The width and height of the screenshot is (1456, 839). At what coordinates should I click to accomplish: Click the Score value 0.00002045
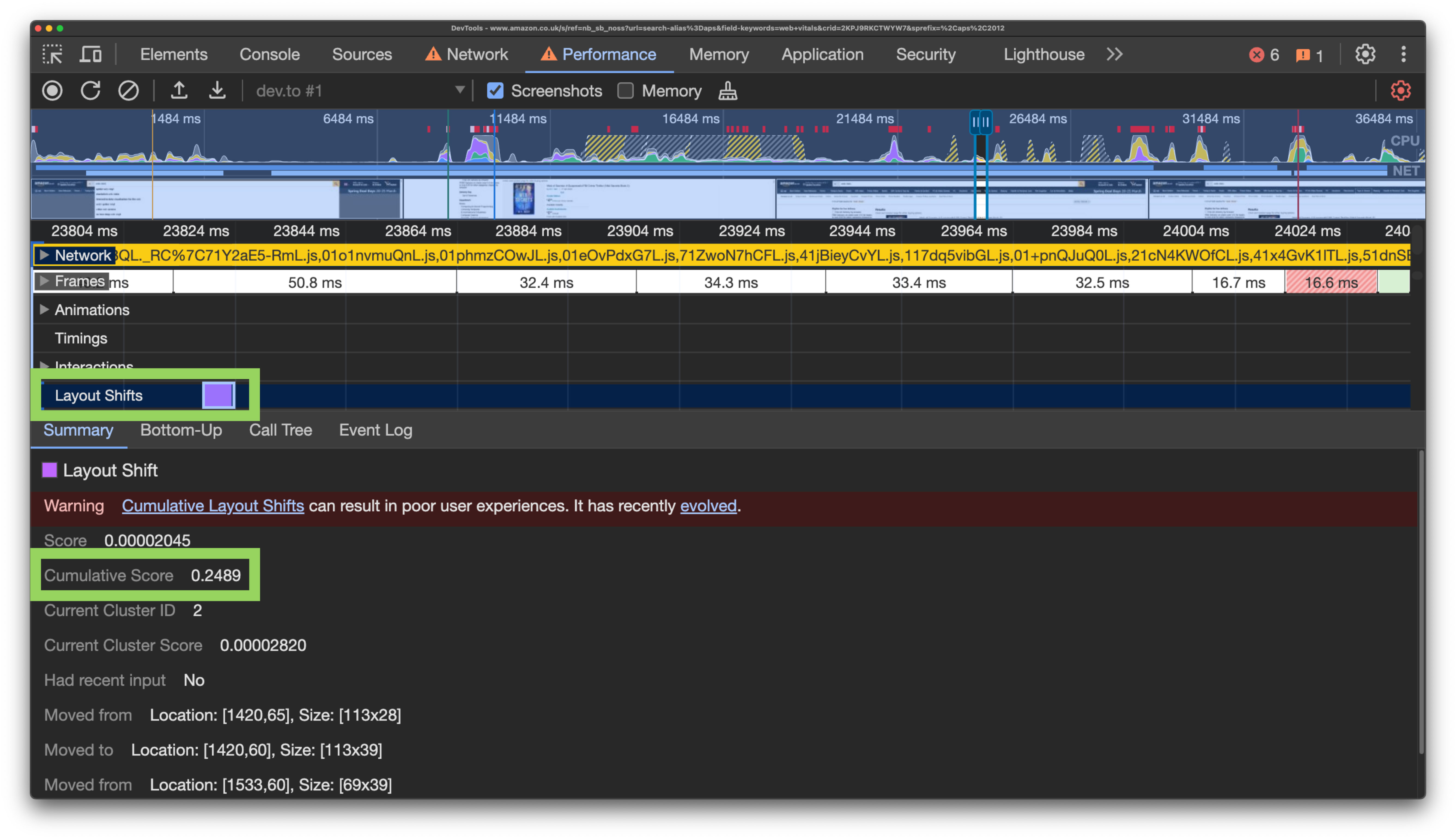pyautogui.click(x=147, y=540)
